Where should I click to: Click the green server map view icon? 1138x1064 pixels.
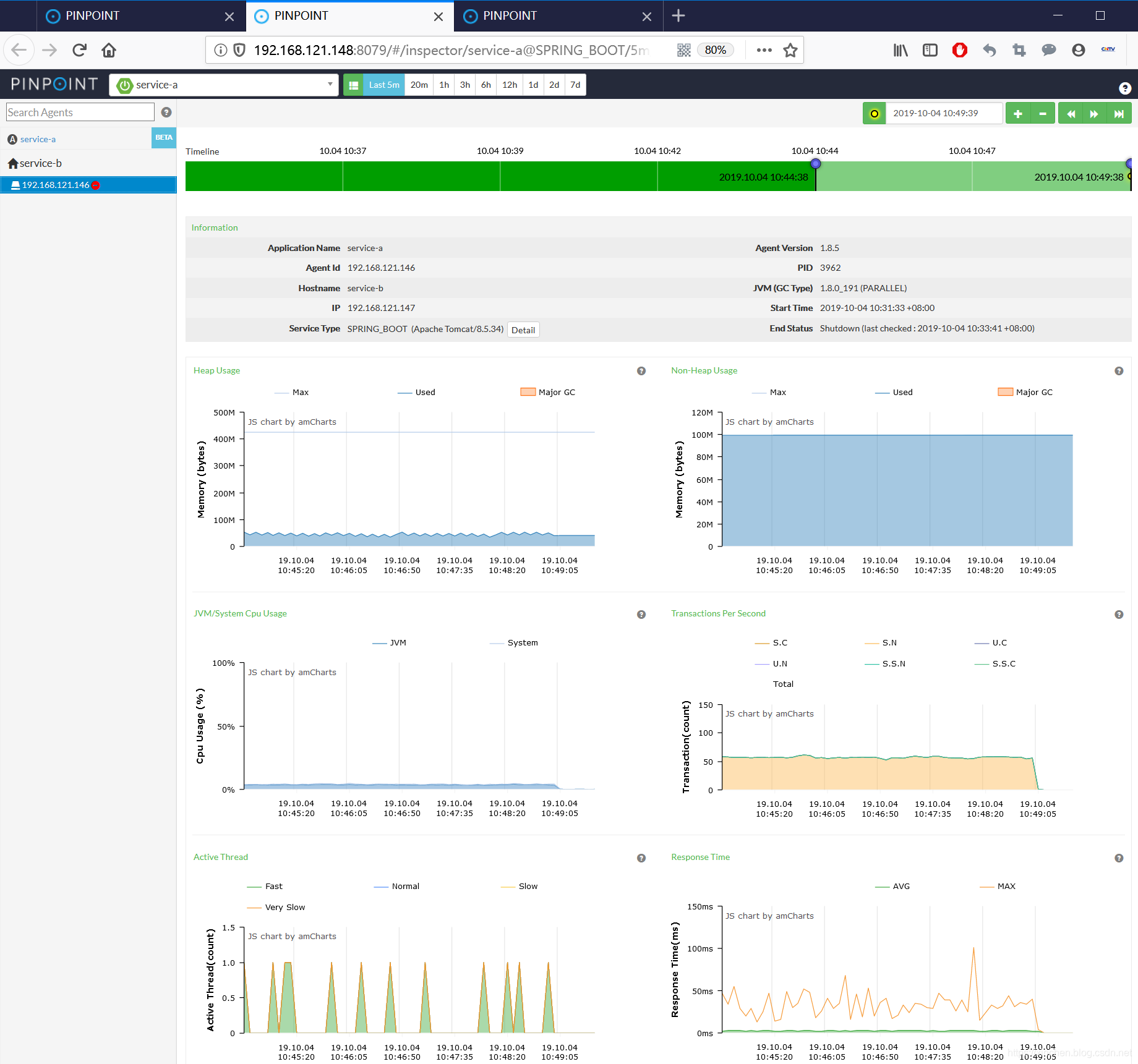354,85
